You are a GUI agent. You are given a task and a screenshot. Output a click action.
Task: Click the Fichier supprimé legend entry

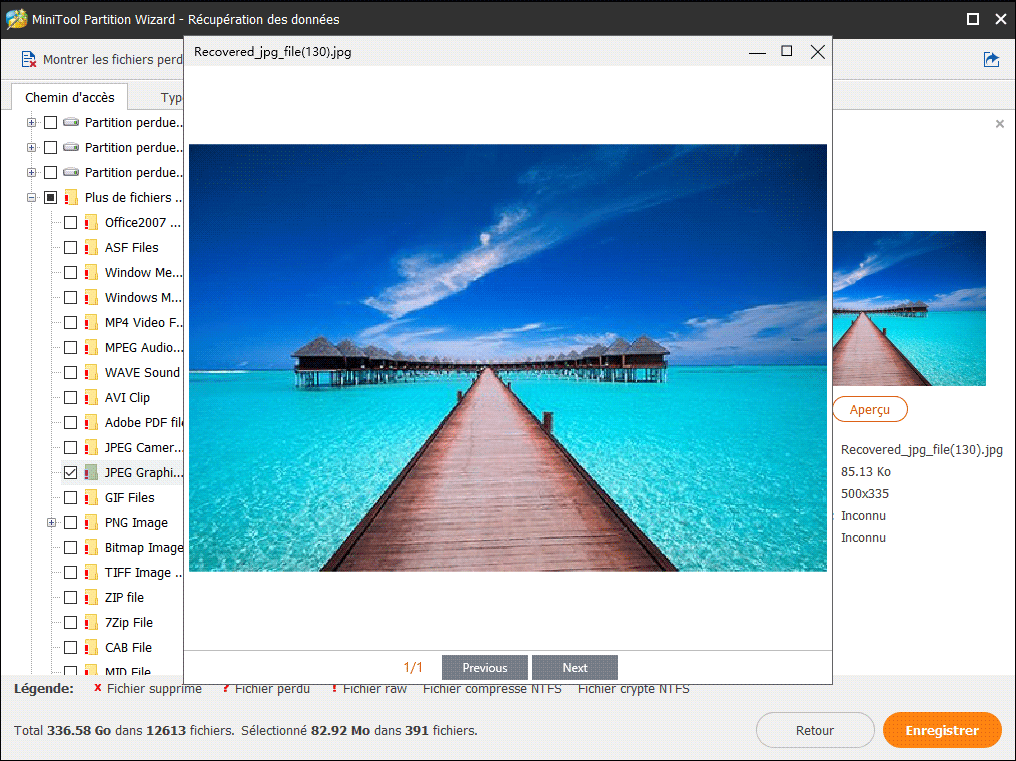[x=148, y=689]
